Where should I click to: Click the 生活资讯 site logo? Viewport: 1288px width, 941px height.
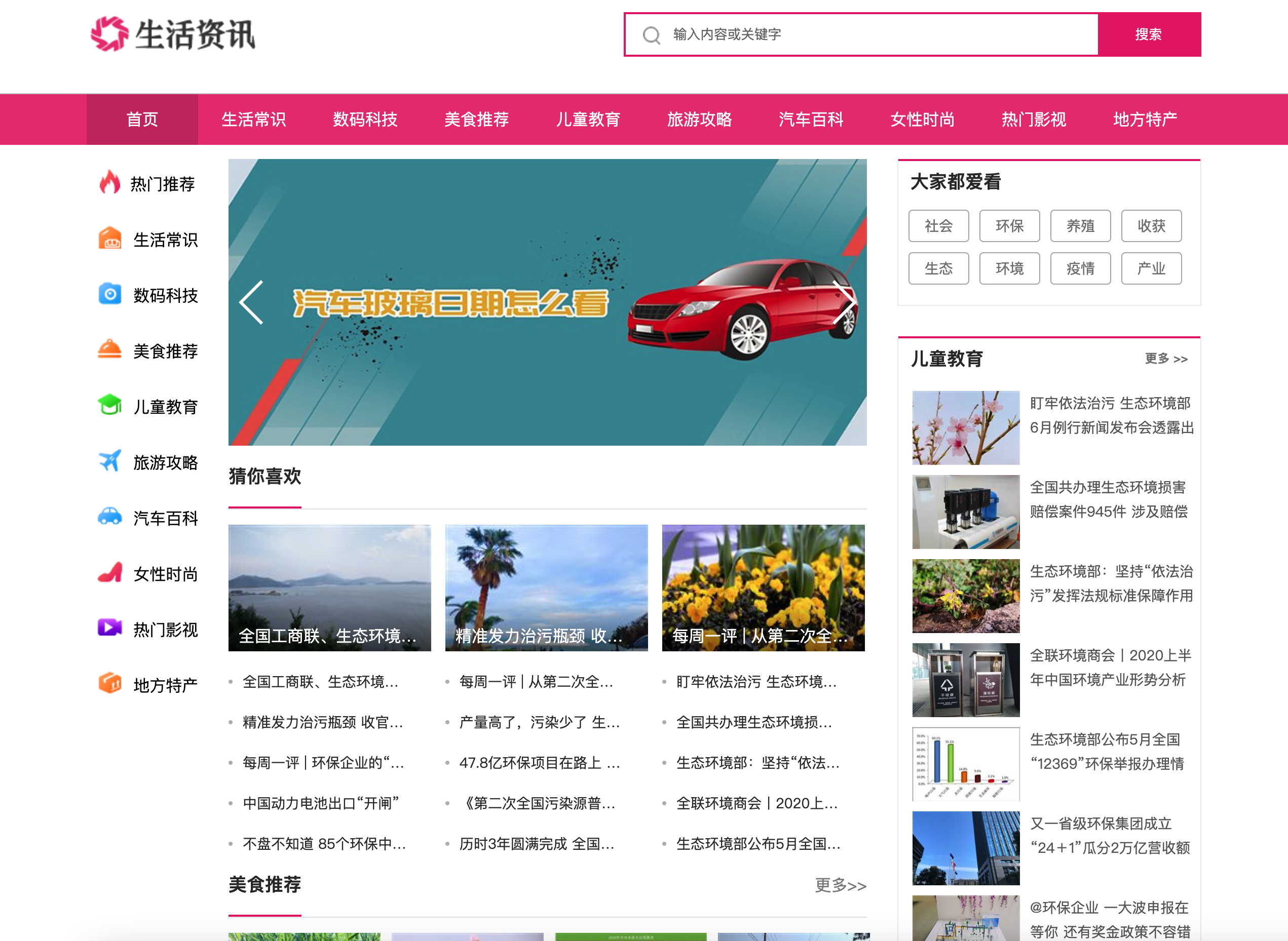173,34
